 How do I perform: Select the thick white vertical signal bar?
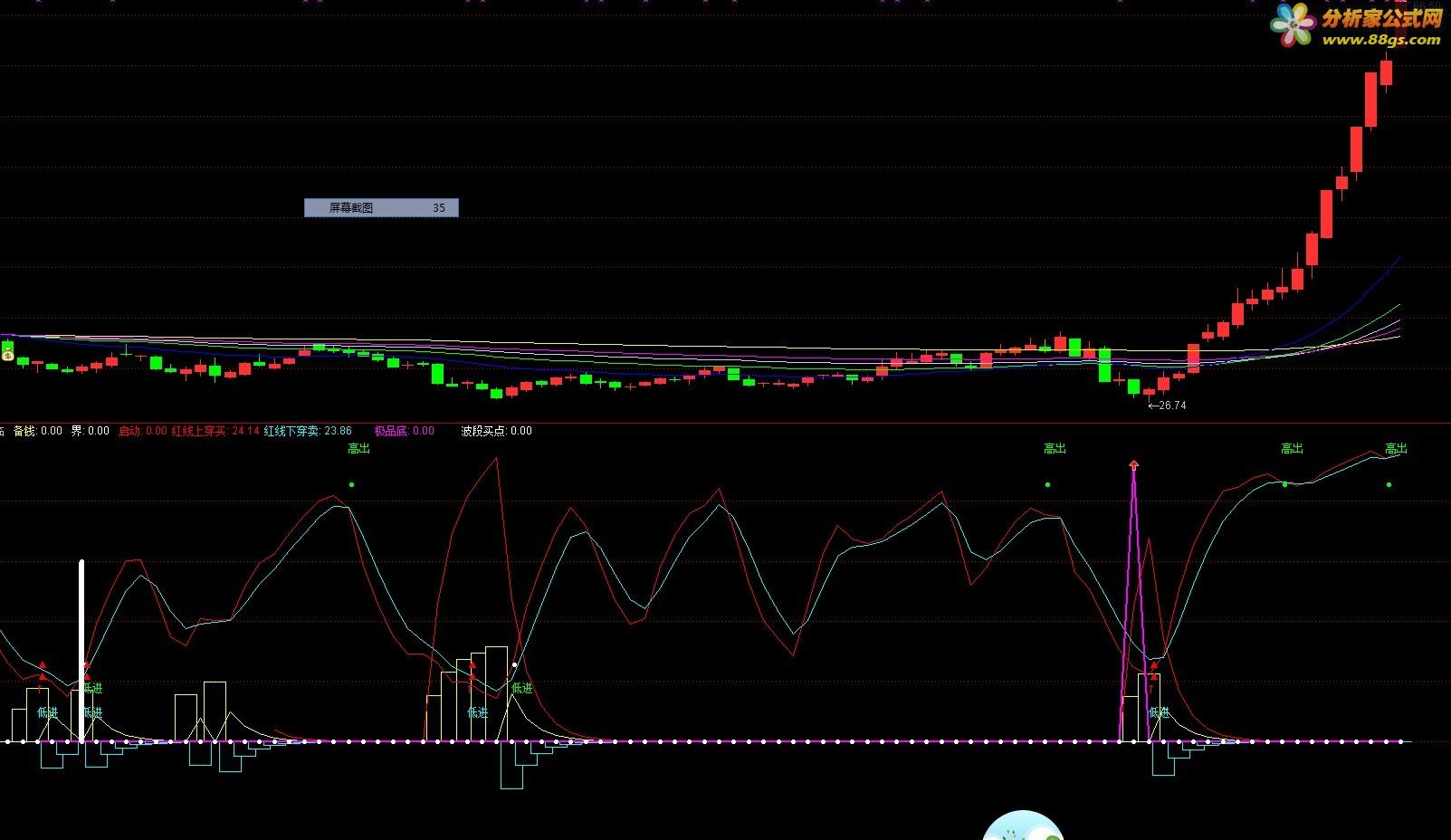[x=82, y=652]
